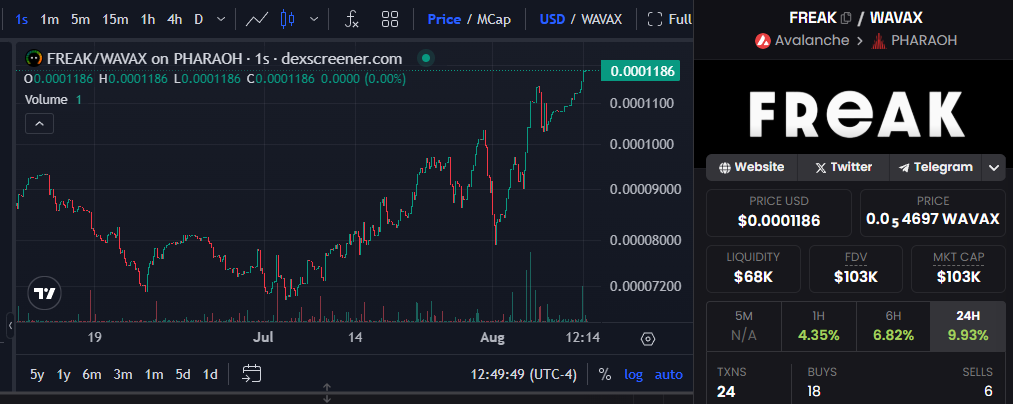
Task: Toggle percent scale on the chart
Action: click(605, 374)
